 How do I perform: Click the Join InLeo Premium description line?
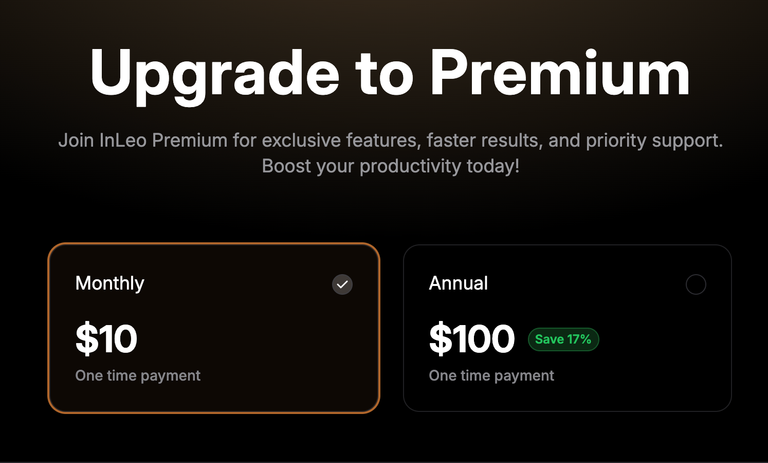pos(390,141)
